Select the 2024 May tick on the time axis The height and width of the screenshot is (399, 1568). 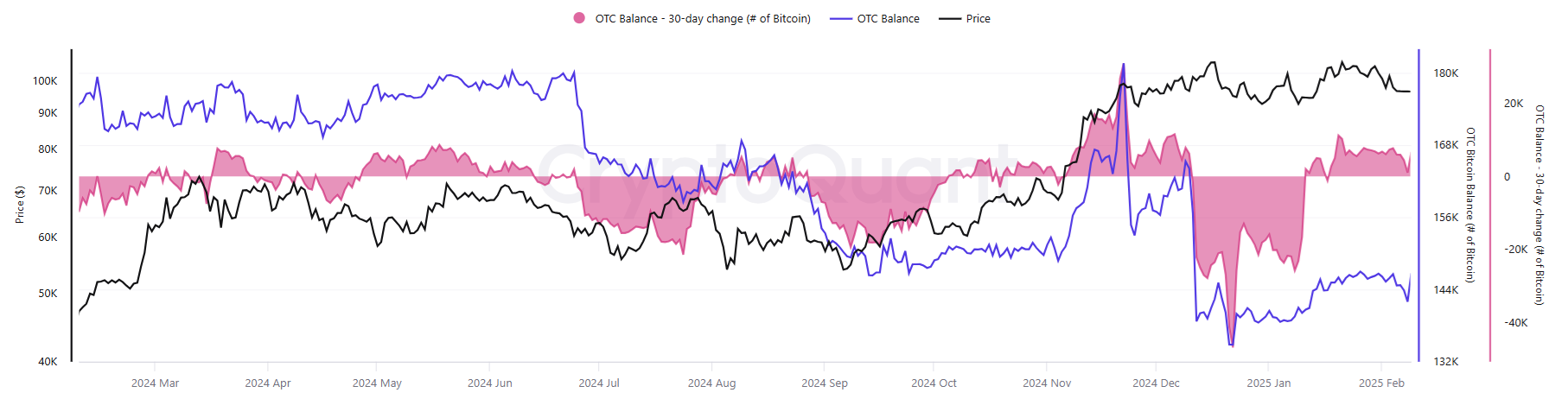click(377, 383)
